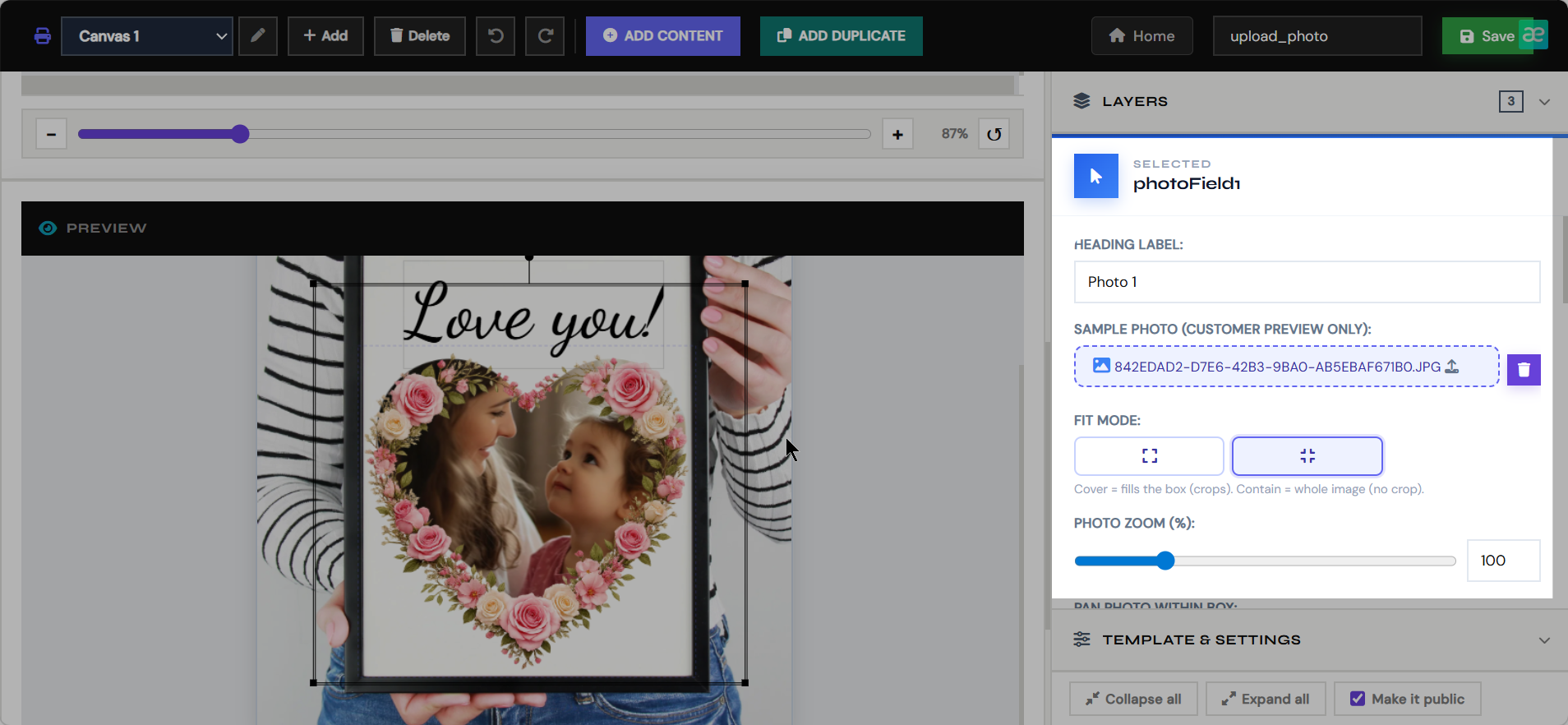Image resolution: width=1568 pixels, height=725 pixels.
Task: Click the redo arrow icon
Action: [x=545, y=36]
